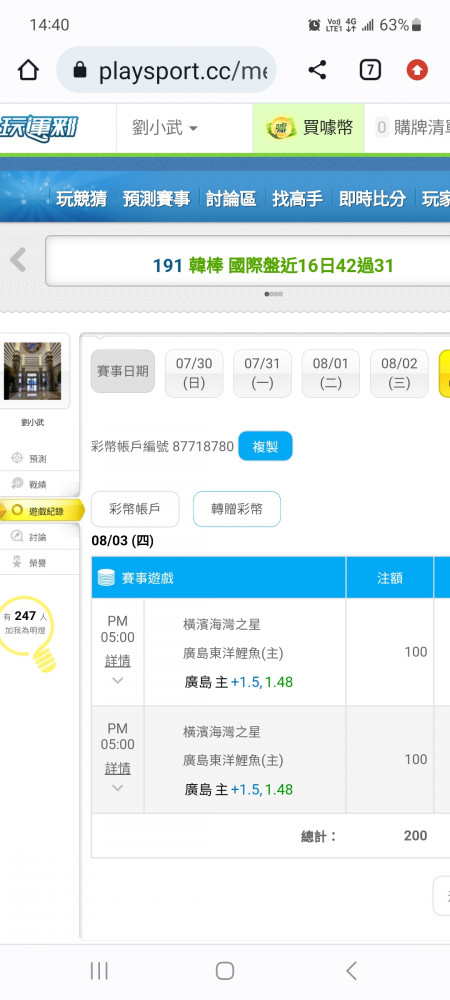The image size is (450, 1000).
Task: Tap account number 87718780 text
Action: tap(203, 446)
